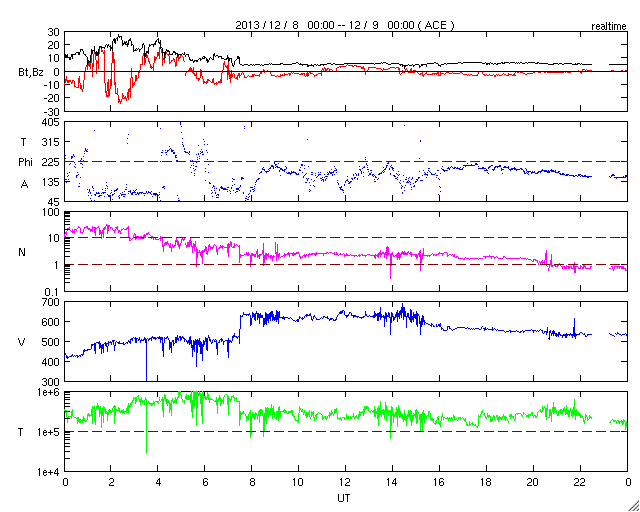Click the '600' tick on V axis
640x512 pixels.
click(51, 322)
